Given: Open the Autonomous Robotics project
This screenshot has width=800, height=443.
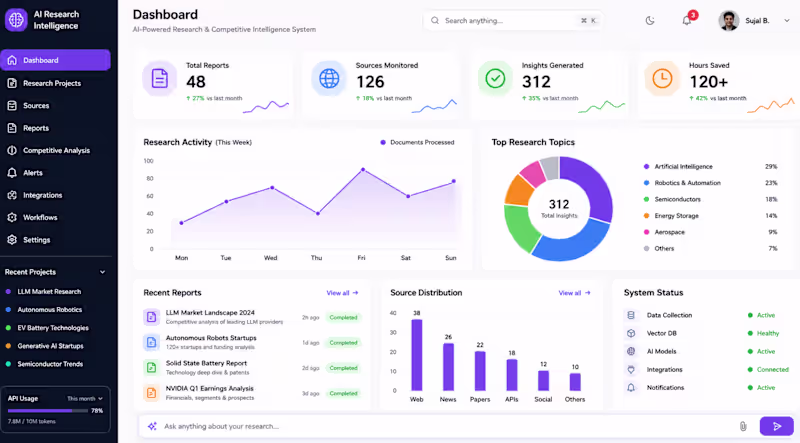Looking at the screenshot, I should [x=49, y=310].
